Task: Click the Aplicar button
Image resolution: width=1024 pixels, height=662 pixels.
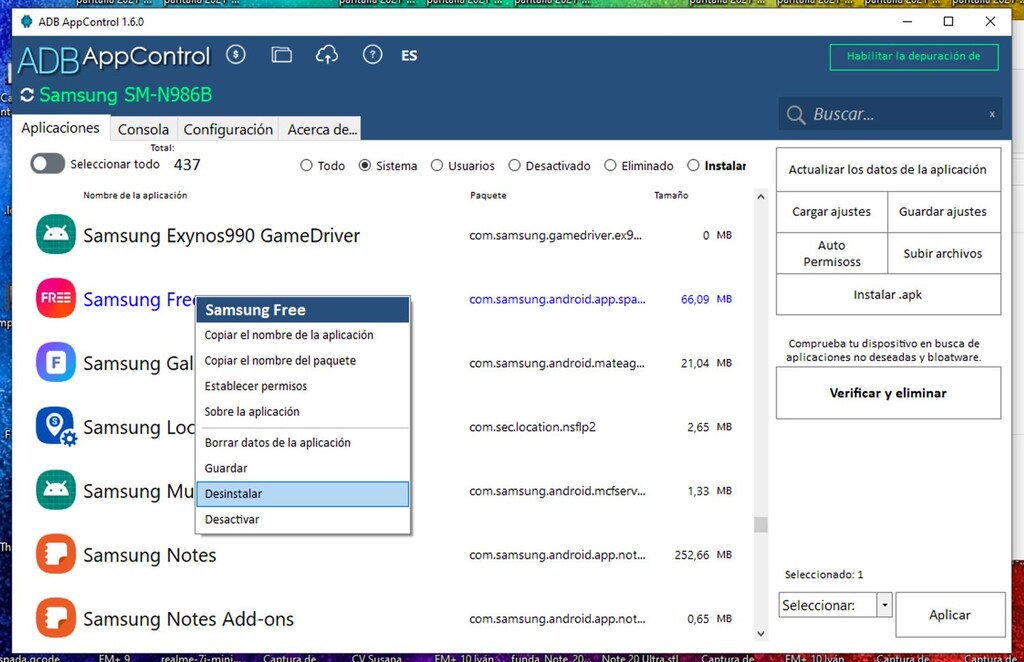Action: 949,615
